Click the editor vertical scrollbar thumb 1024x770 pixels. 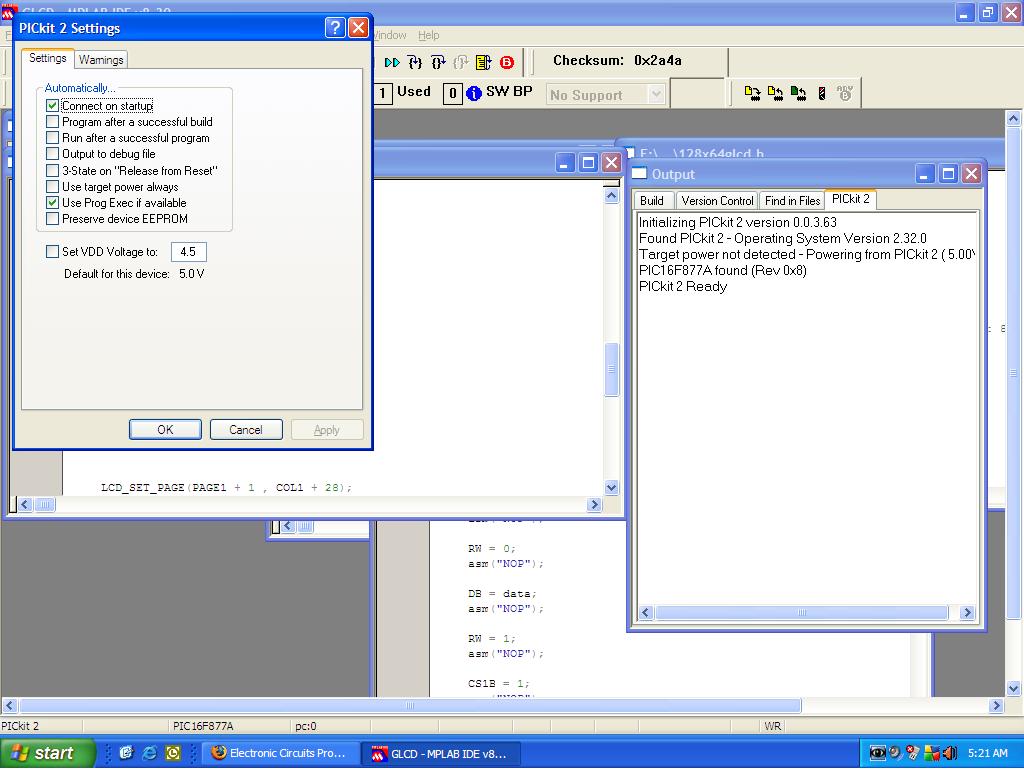611,370
